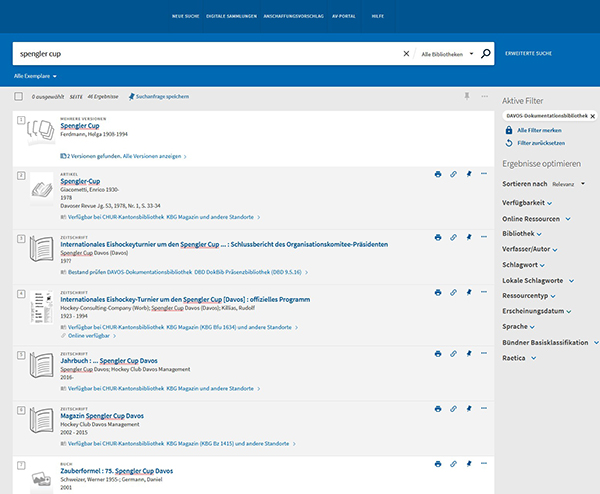This screenshot has height=494, width=600.
Task: Copy permalink for Magazin Spengler Cup Davos
Action: pos(453,409)
